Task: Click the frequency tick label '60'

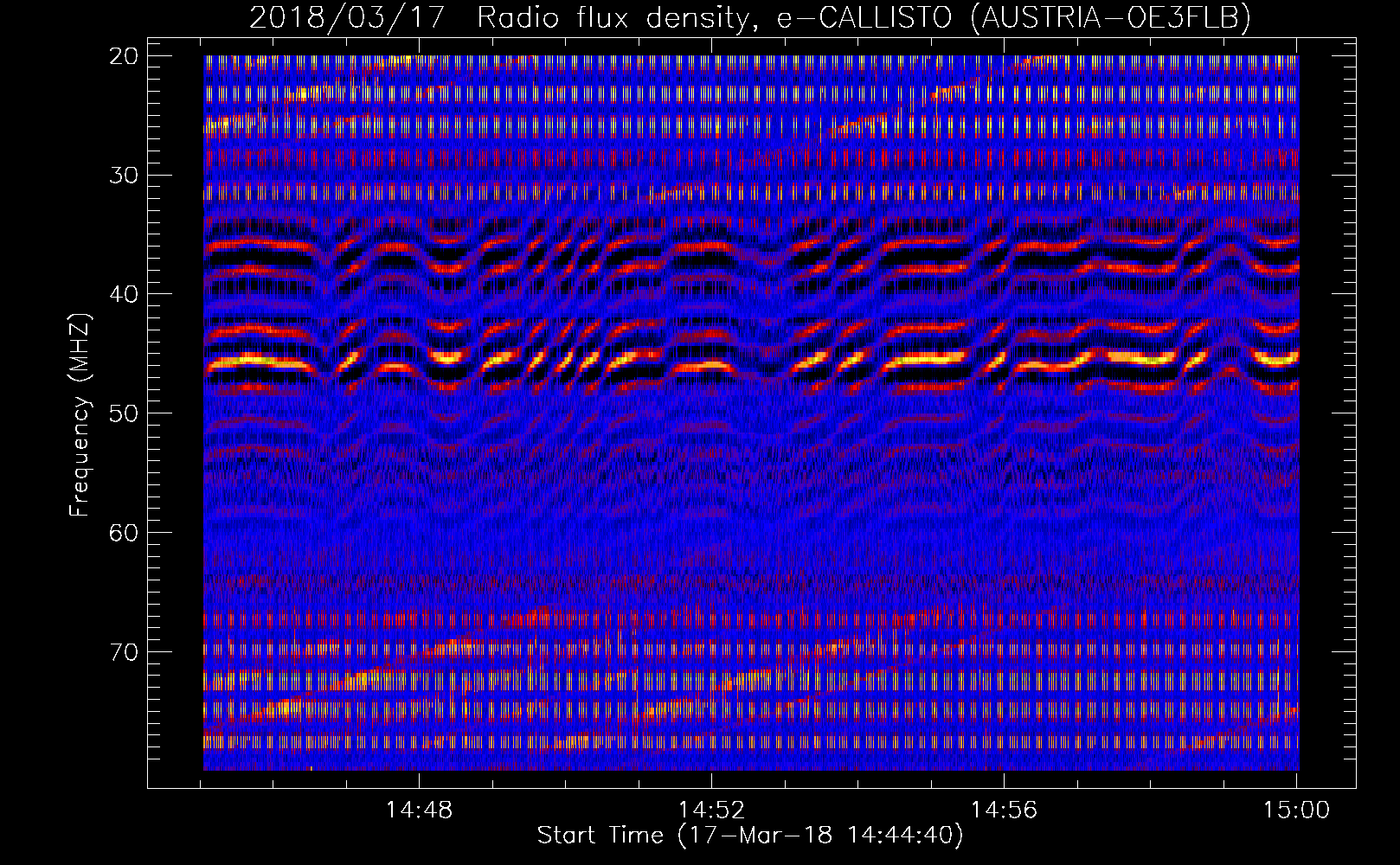Action: tap(124, 533)
